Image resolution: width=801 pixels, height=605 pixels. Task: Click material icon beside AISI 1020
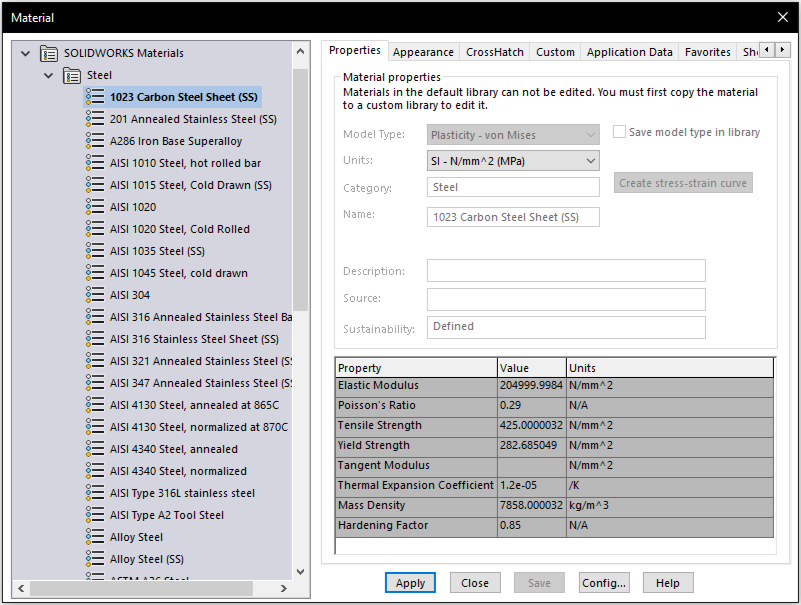(x=95, y=207)
